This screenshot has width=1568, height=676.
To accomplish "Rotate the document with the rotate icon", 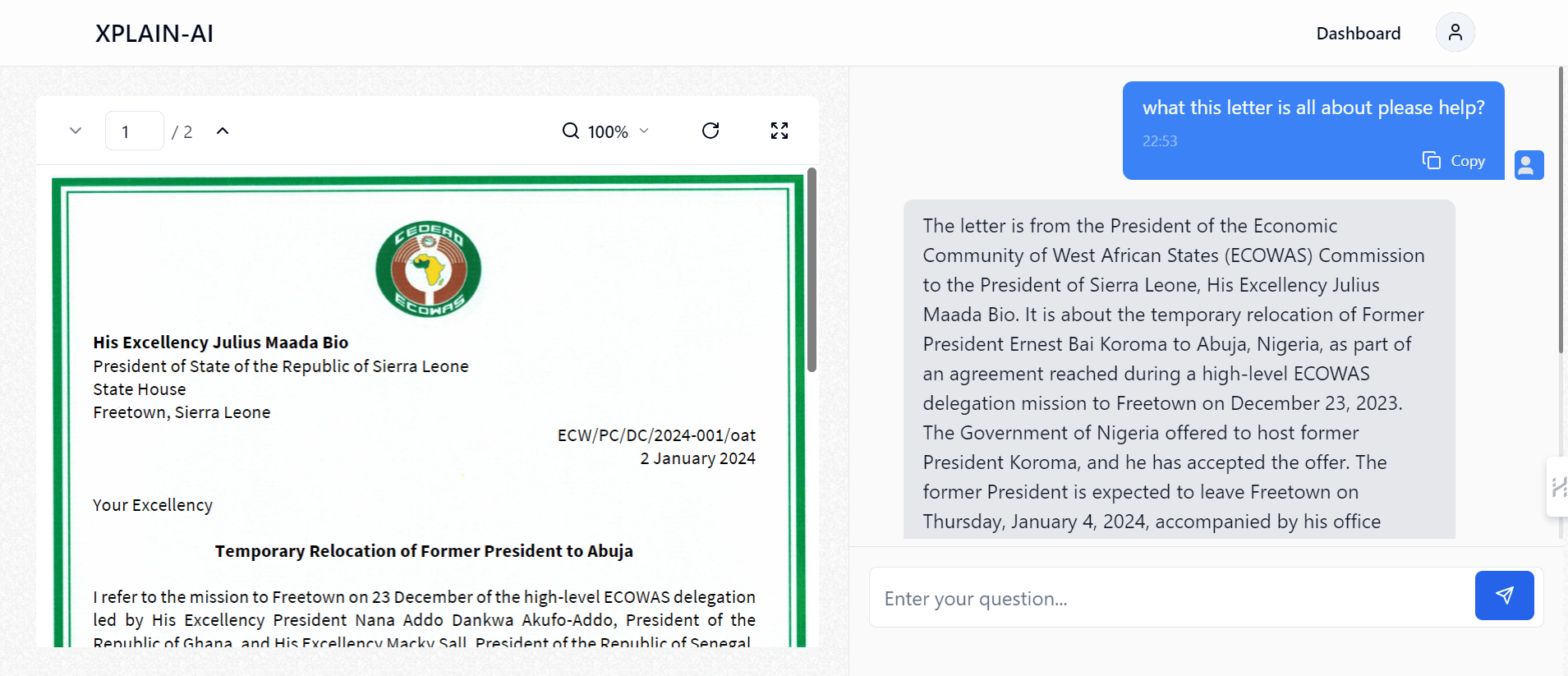I will pos(710,131).
